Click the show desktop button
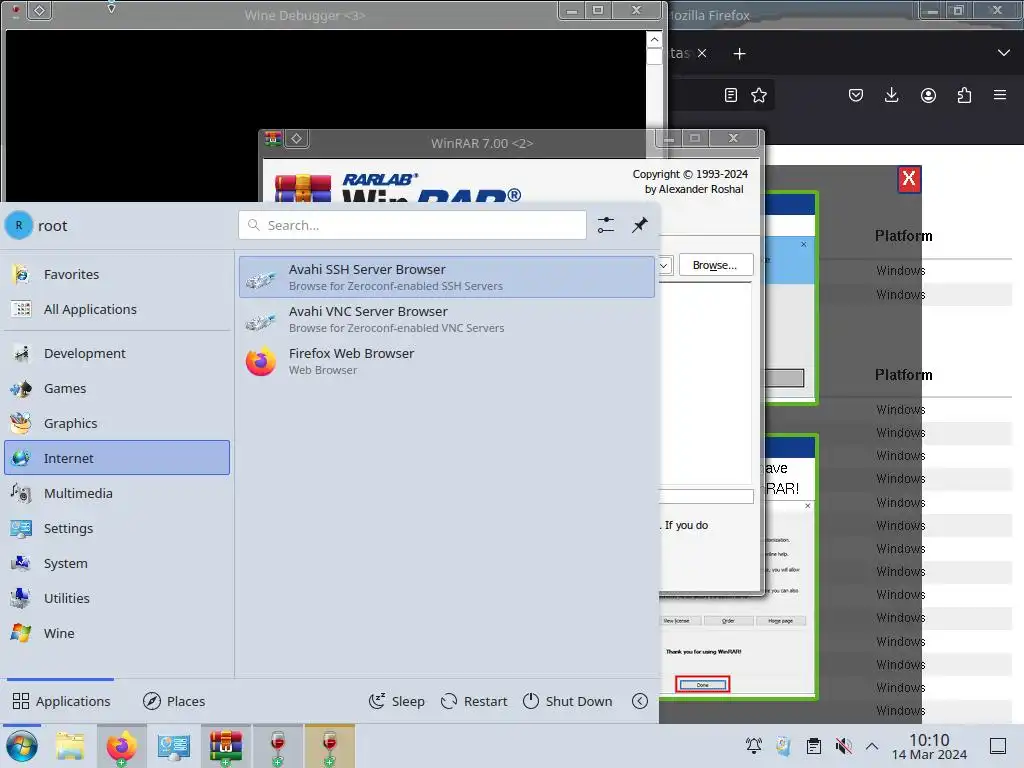1024x768 pixels. (x=998, y=746)
